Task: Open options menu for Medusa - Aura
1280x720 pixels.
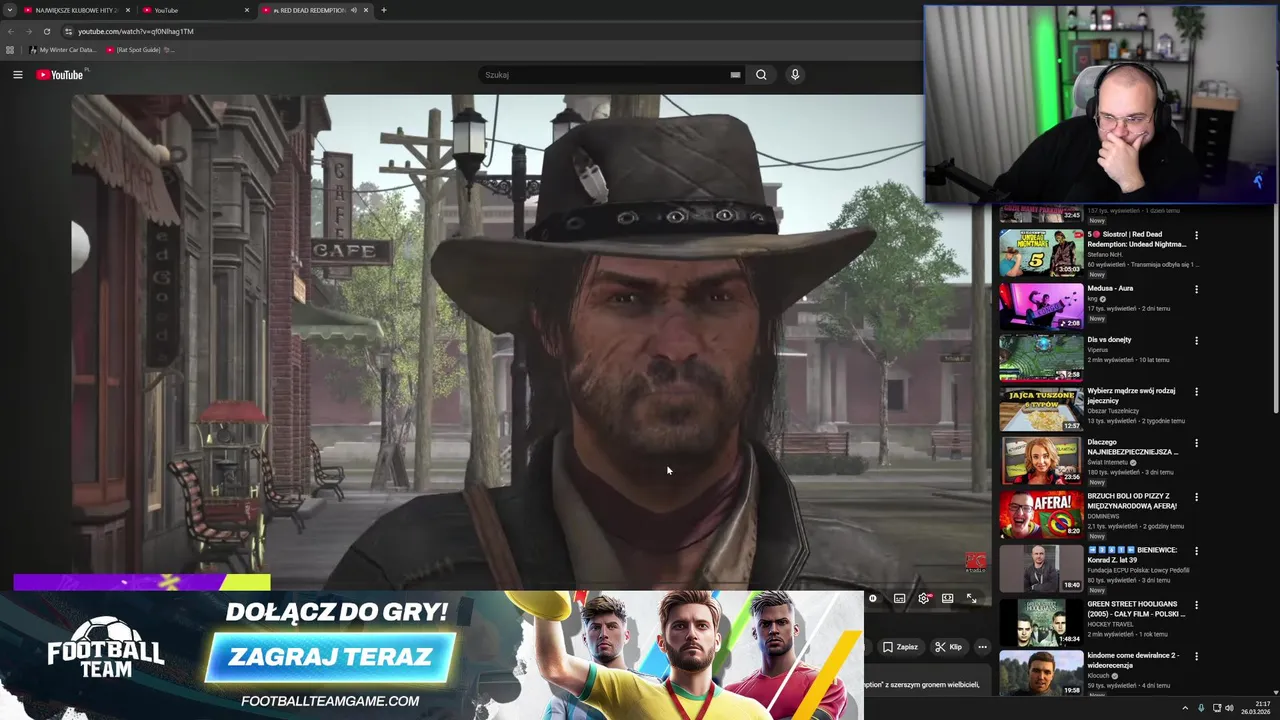Action: tap(1196, 289)
